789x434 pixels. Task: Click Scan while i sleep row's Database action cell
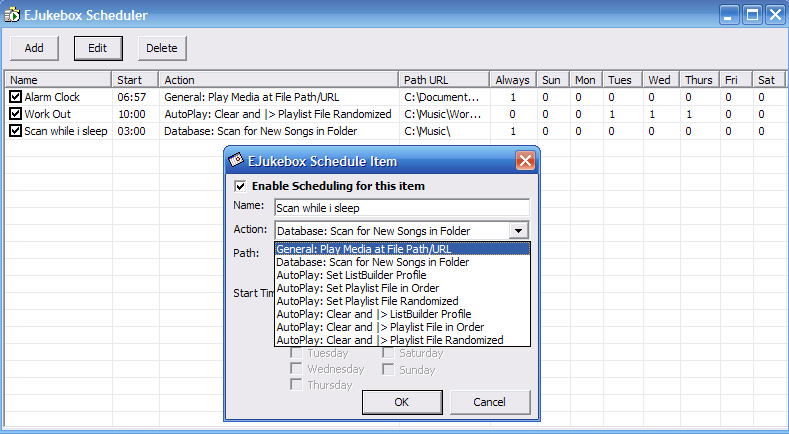261,131
